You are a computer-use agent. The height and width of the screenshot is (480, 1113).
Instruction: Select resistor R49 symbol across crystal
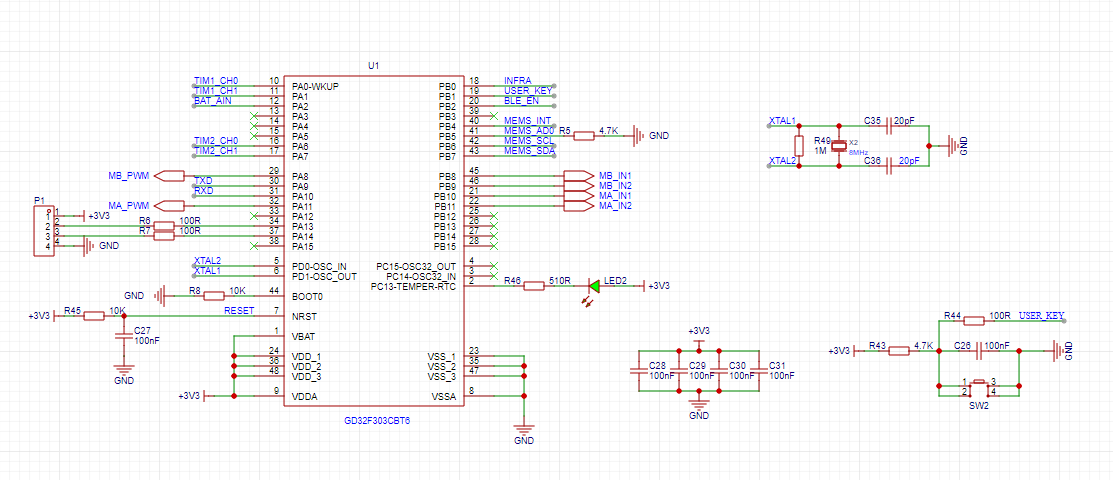click(799, 146)
